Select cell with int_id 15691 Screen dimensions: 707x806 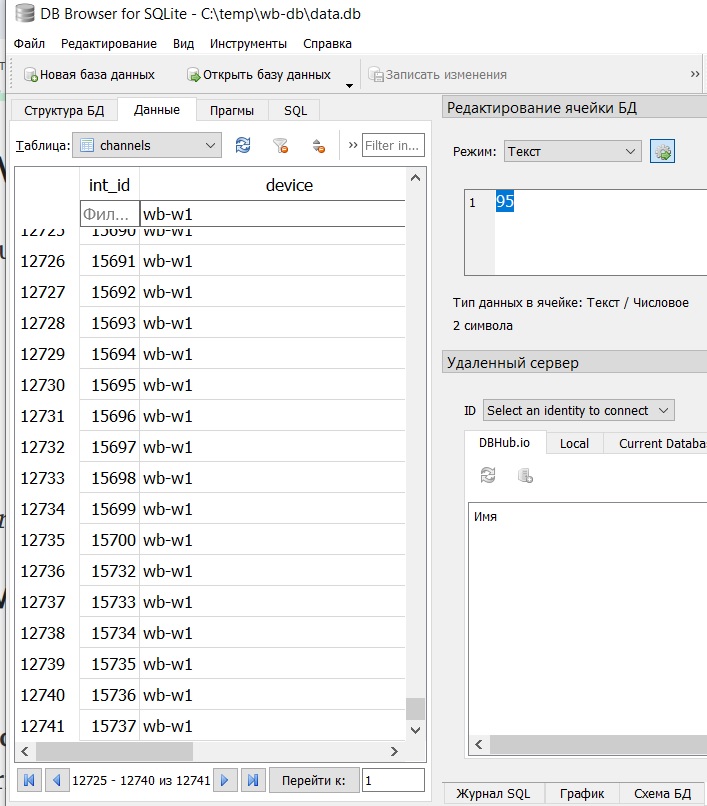(110, 261)
